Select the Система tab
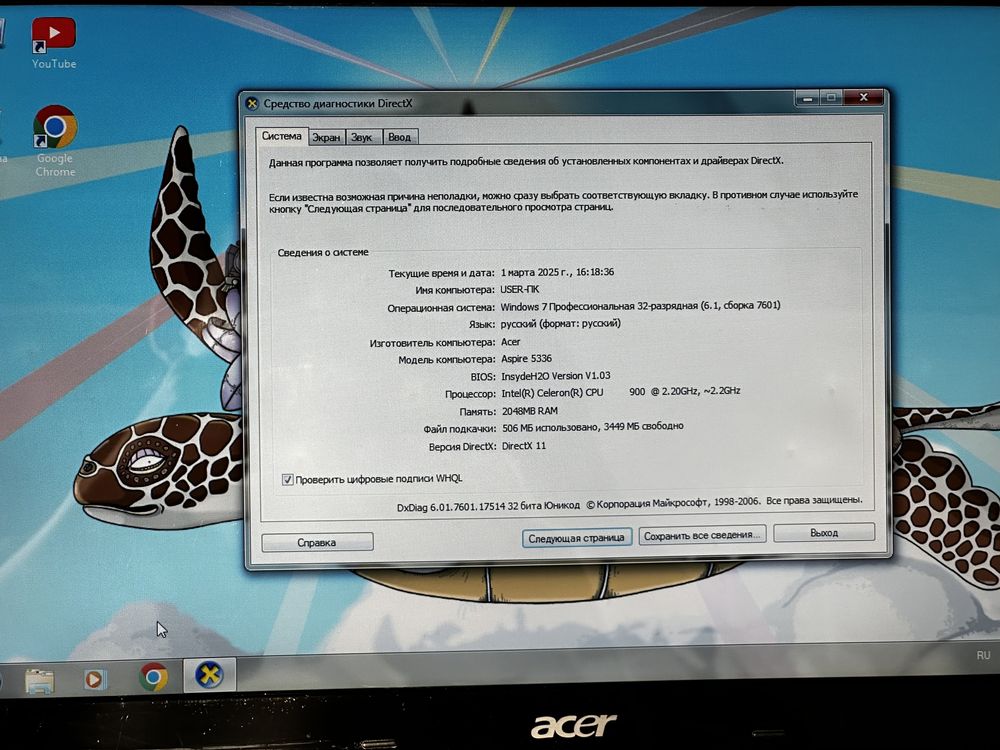Image resolution: width=1000 pixels, height=750 pixels. (281, 136)
